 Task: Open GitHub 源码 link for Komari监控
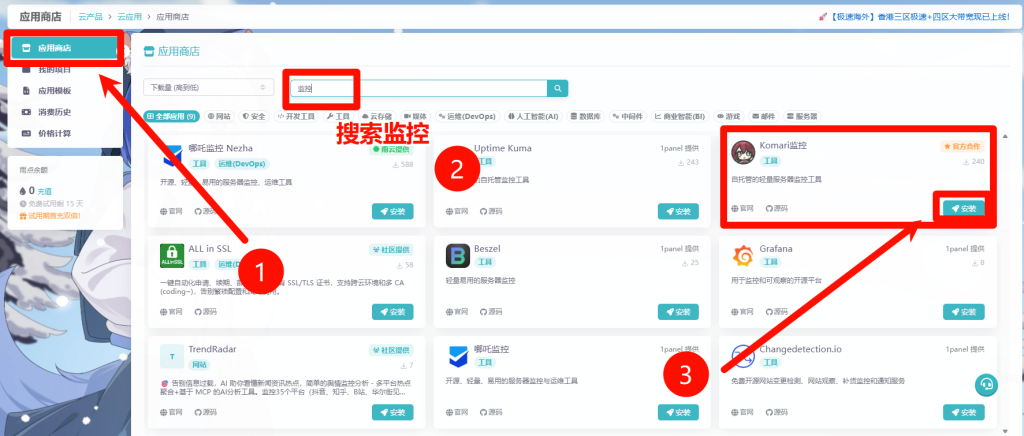click(775, 209)
